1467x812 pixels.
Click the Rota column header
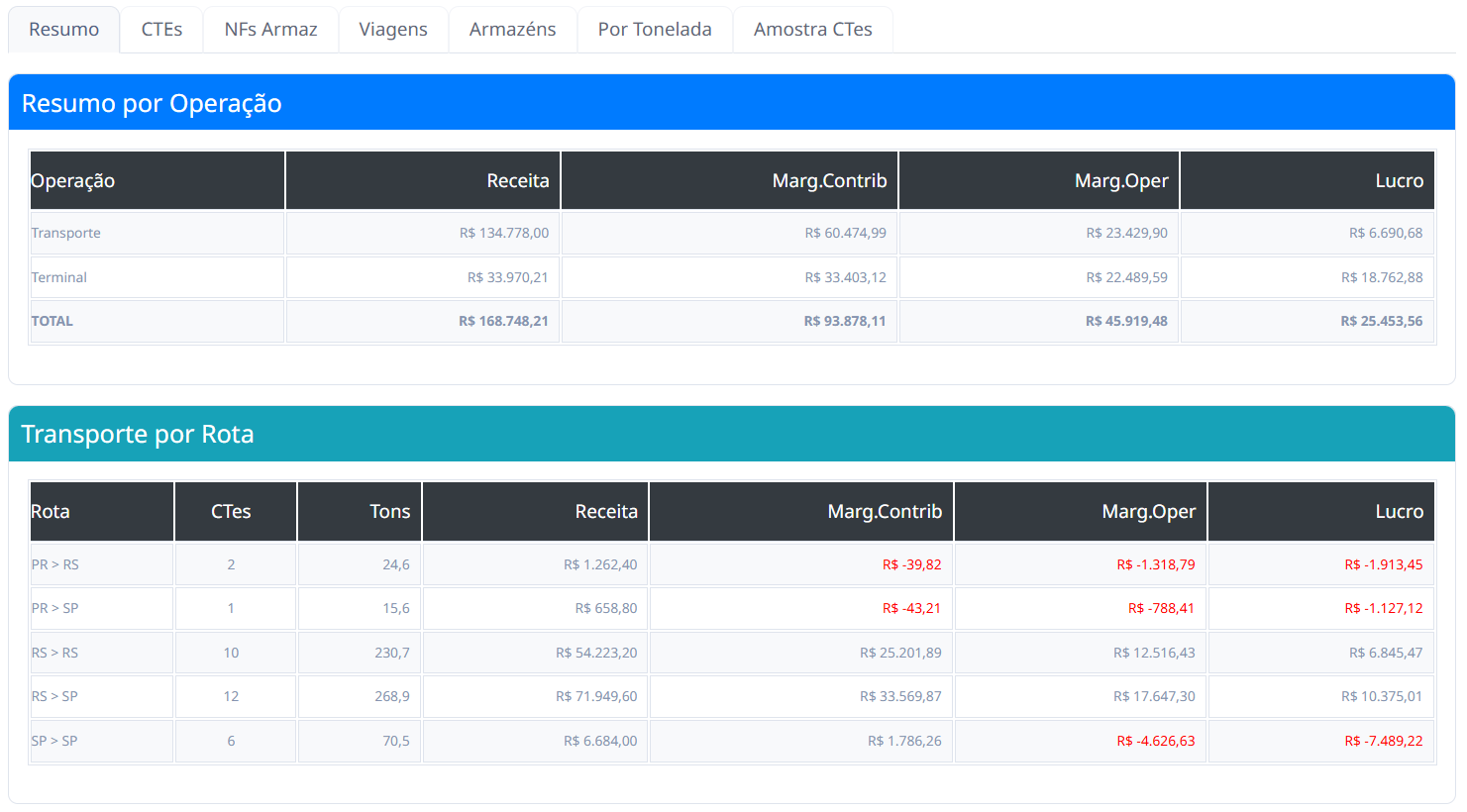pyautogui.click(x=51, y=512)
